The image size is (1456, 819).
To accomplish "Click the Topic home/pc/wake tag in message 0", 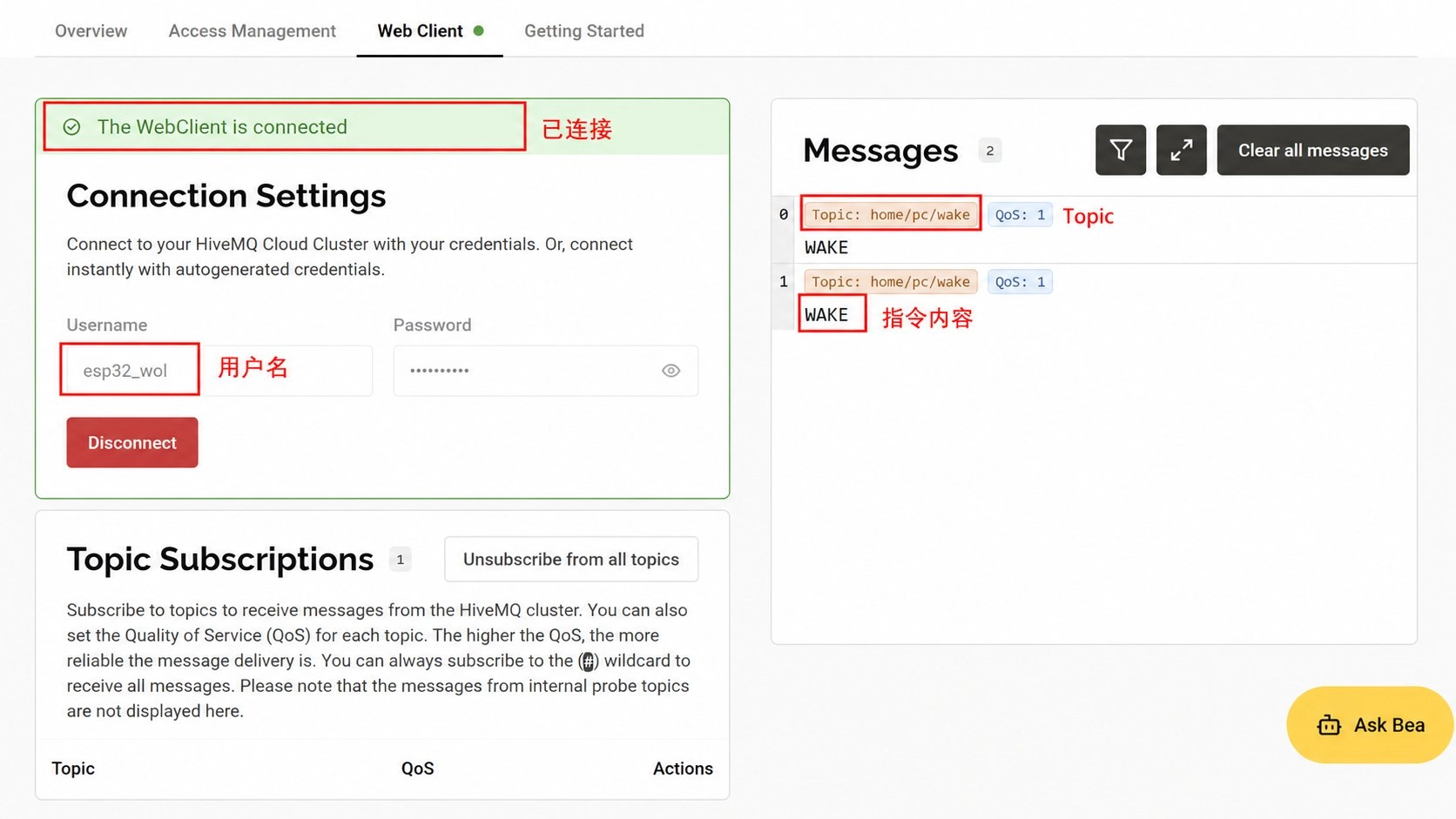I will point(891,215).
